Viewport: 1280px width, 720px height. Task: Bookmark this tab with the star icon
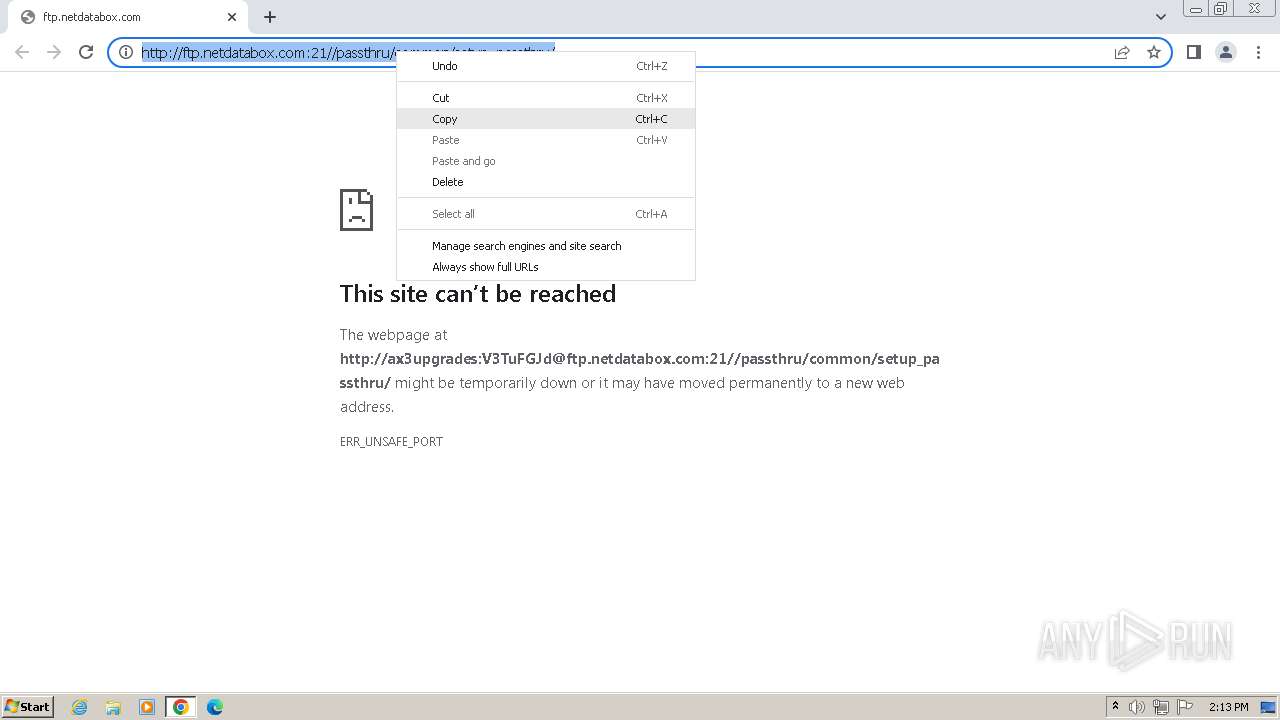coord(1154,52)
